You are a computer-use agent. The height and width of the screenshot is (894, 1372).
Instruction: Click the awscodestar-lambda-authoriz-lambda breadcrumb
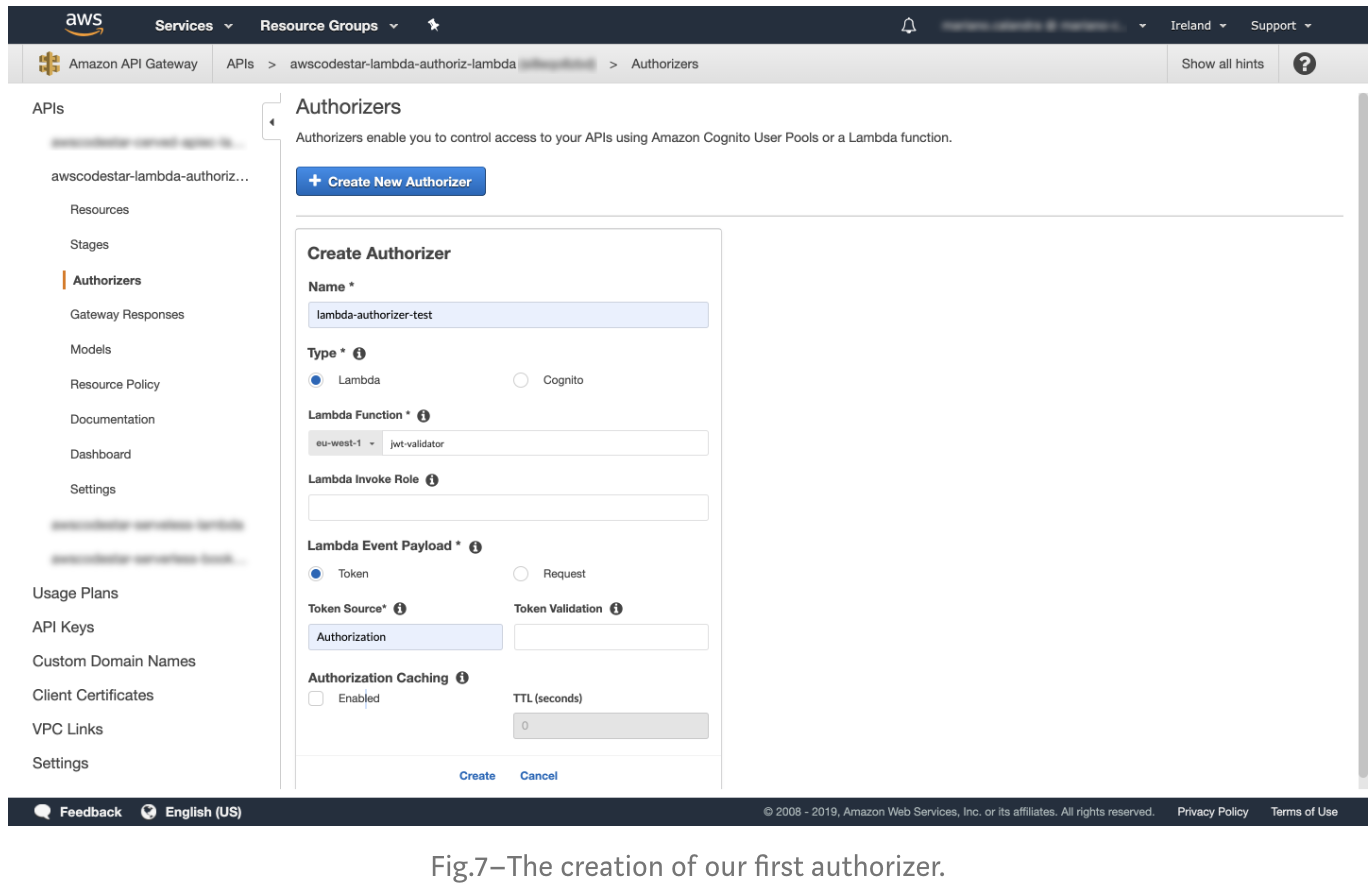pos(403,64)
